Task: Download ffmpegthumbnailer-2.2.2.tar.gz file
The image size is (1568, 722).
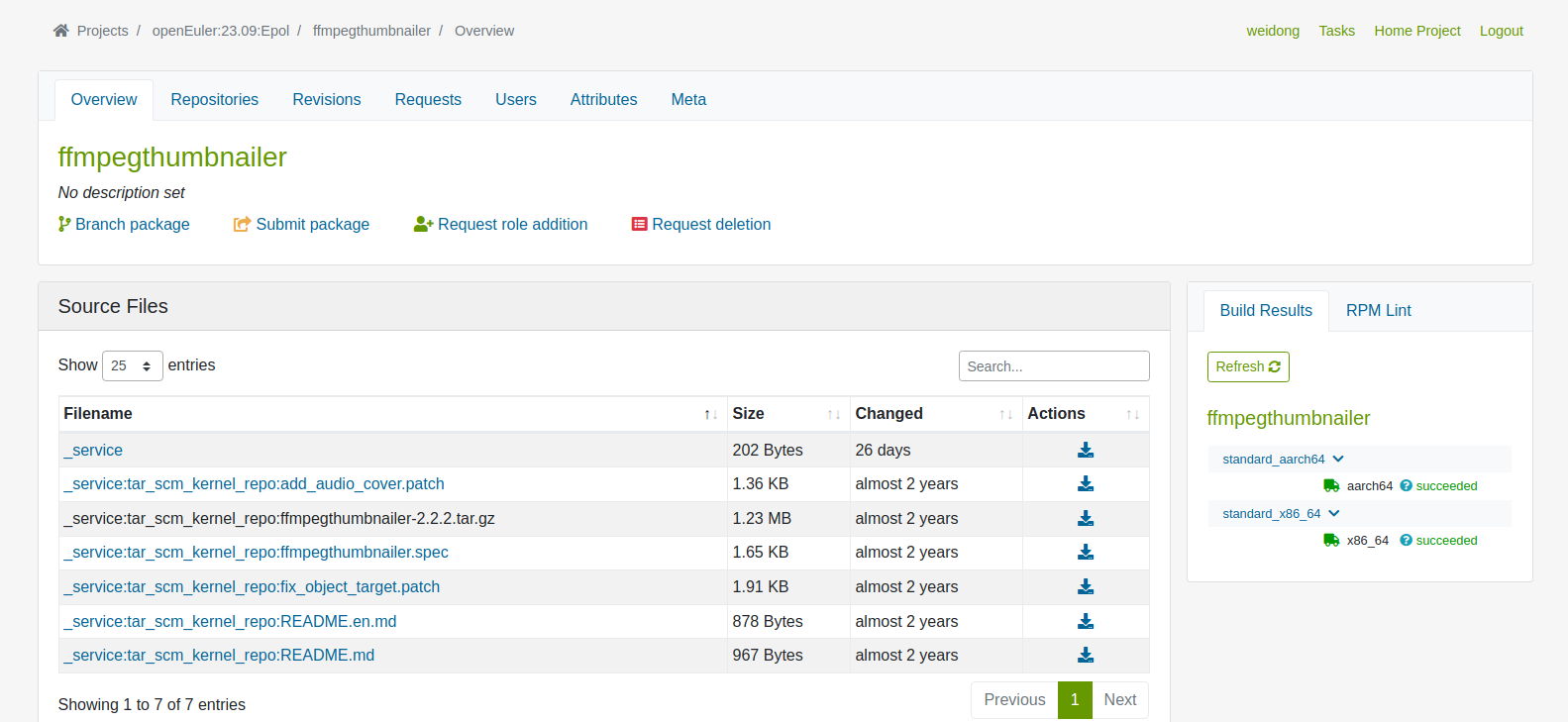Action: pyautogui.click(x=1086, y=518)
